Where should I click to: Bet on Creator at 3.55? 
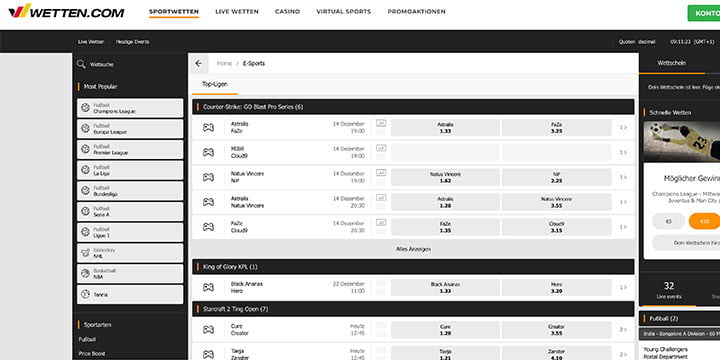pos(557,330)
